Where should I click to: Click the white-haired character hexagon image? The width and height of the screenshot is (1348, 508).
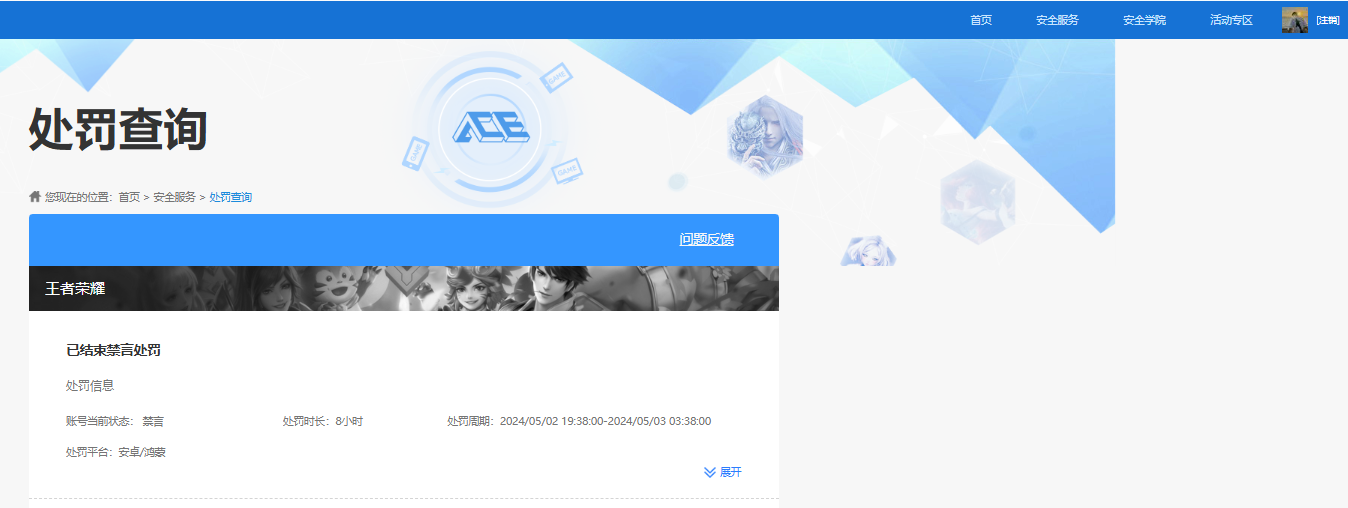coord(765,137)
